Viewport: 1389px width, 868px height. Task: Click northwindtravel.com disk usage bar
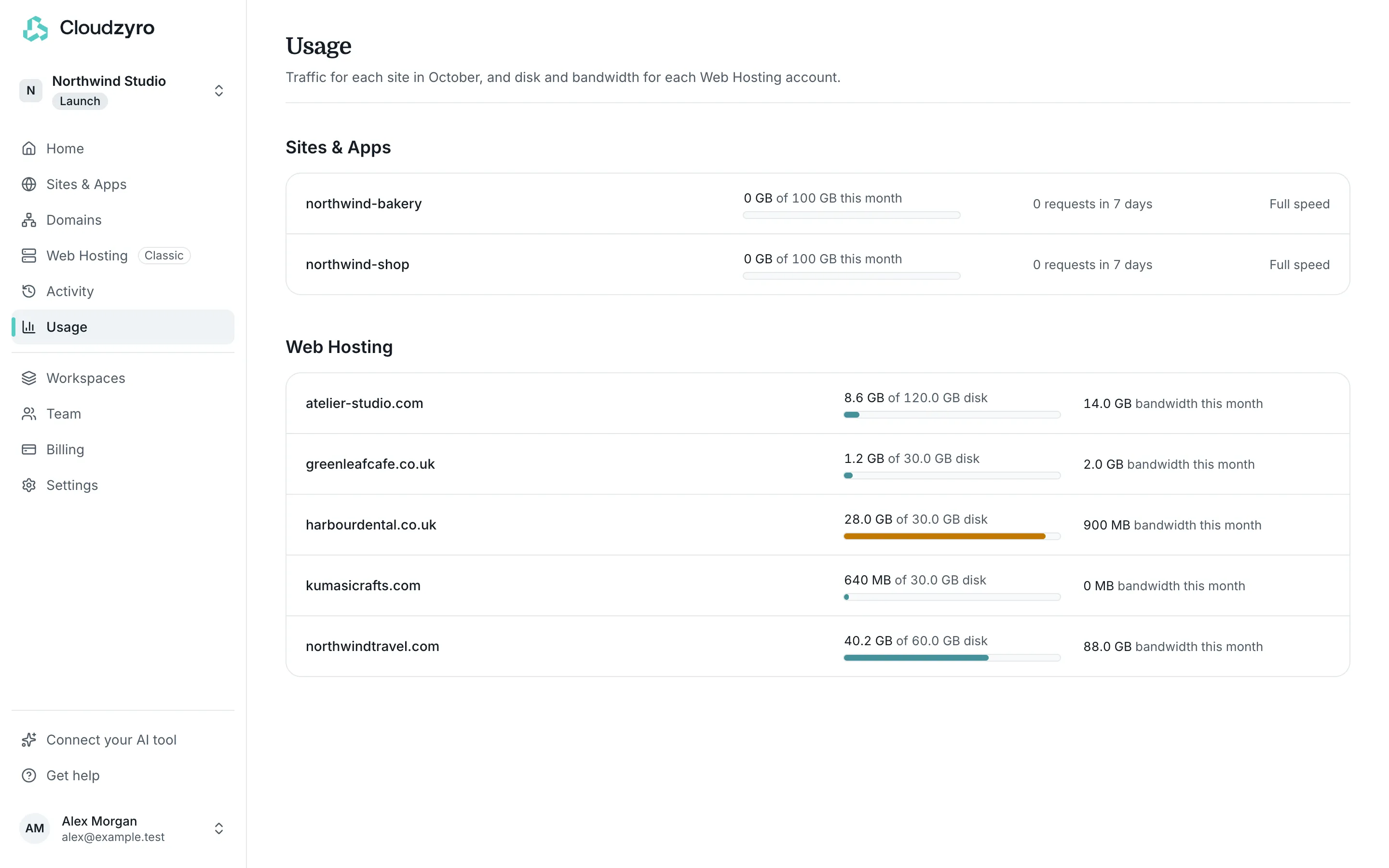point(952,658)
